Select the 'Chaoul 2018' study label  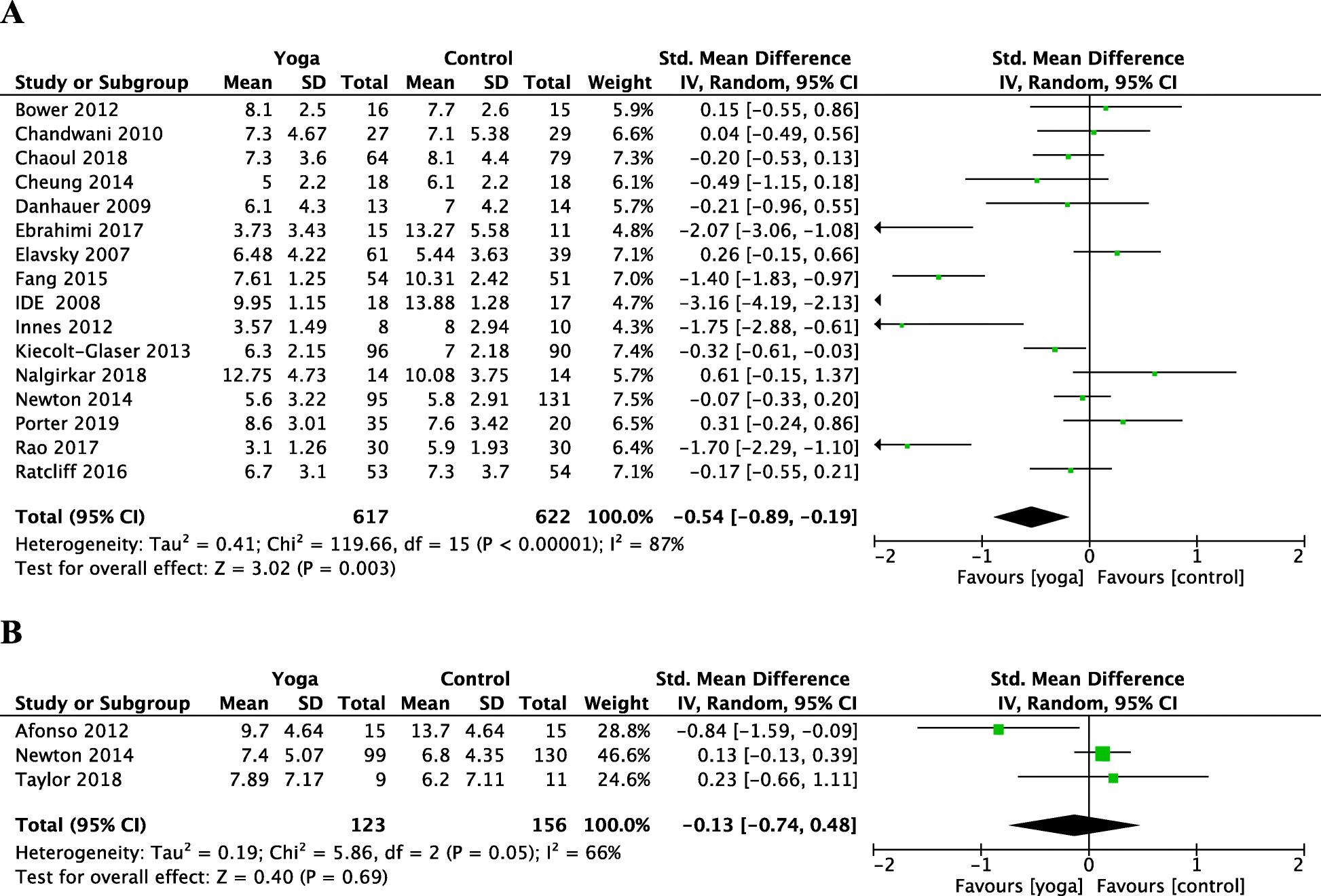[71, 158]
